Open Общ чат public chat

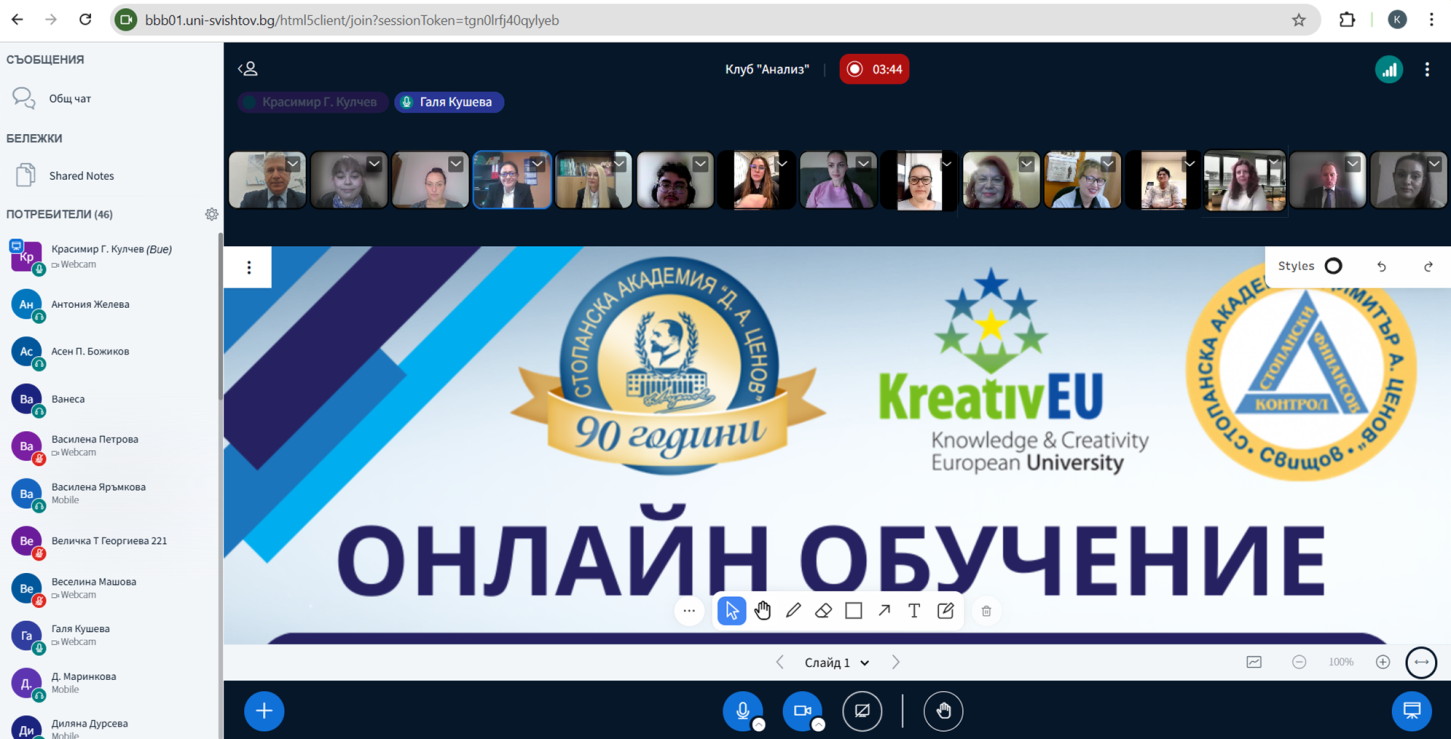point(70,98)
